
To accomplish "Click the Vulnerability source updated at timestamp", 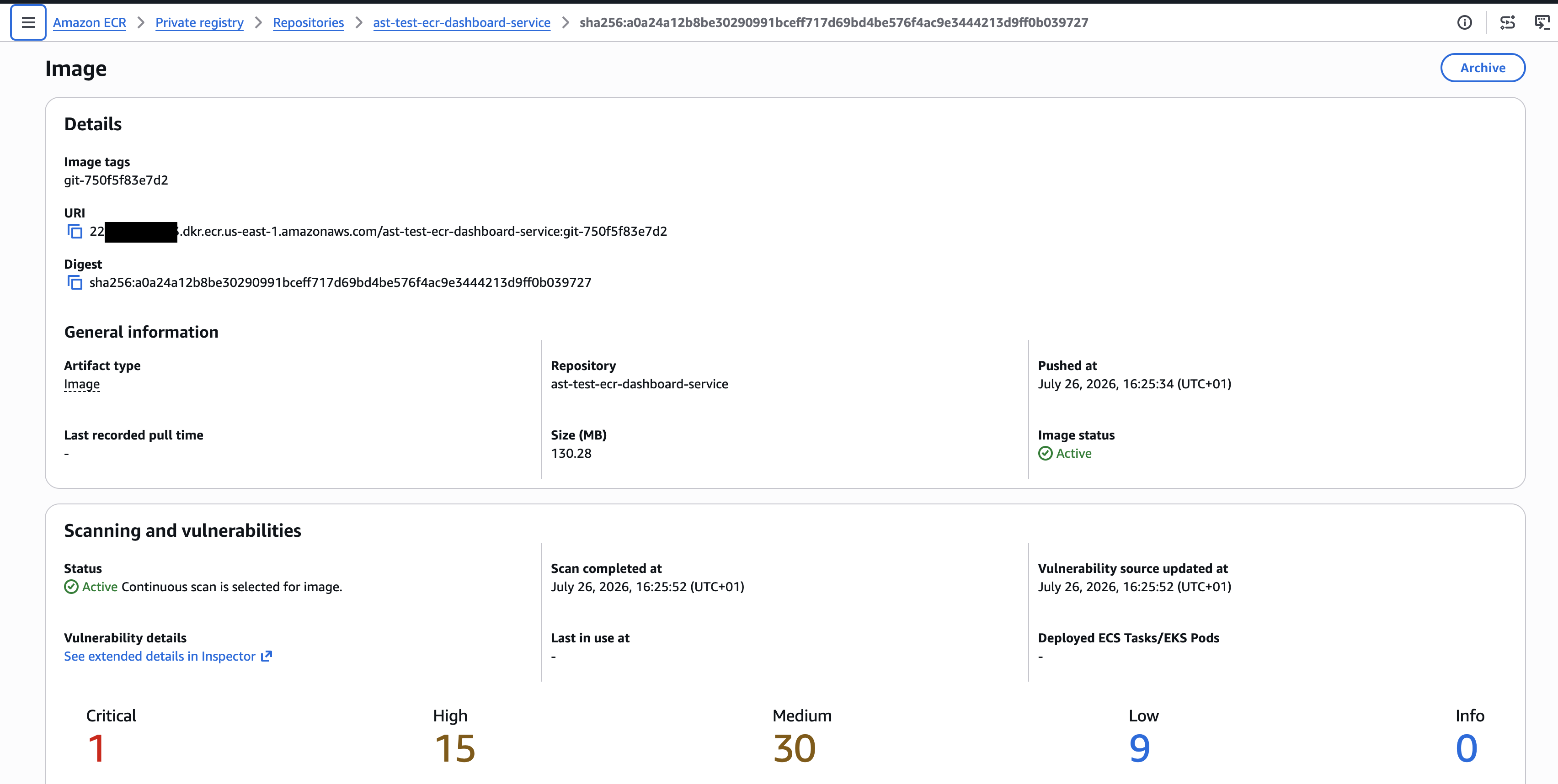I will 1135,587.
